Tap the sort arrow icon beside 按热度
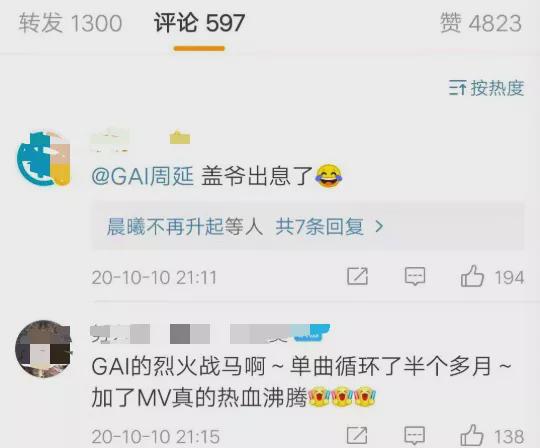The height and width of the screenshot is (448, 540). [457, 88]
